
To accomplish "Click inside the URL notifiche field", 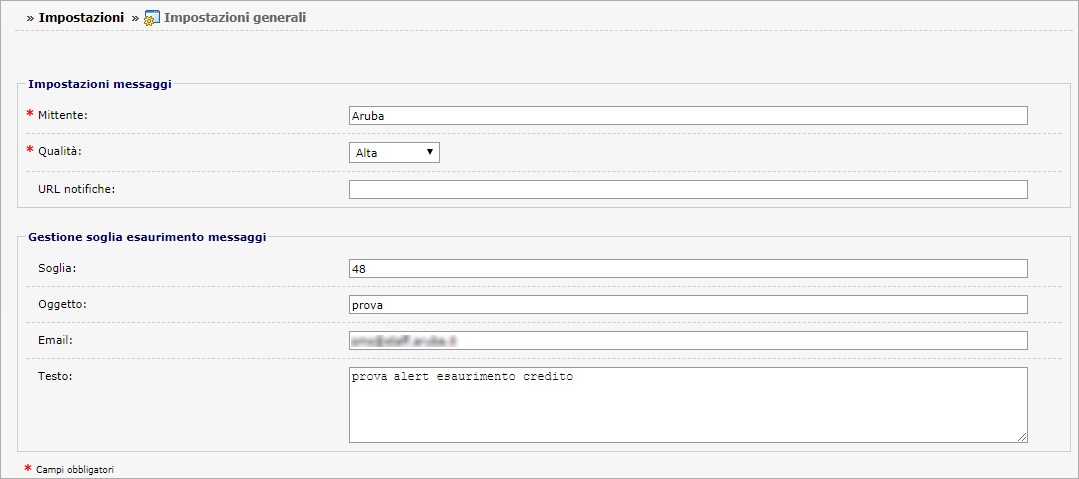I will click(x=688, y=189).
